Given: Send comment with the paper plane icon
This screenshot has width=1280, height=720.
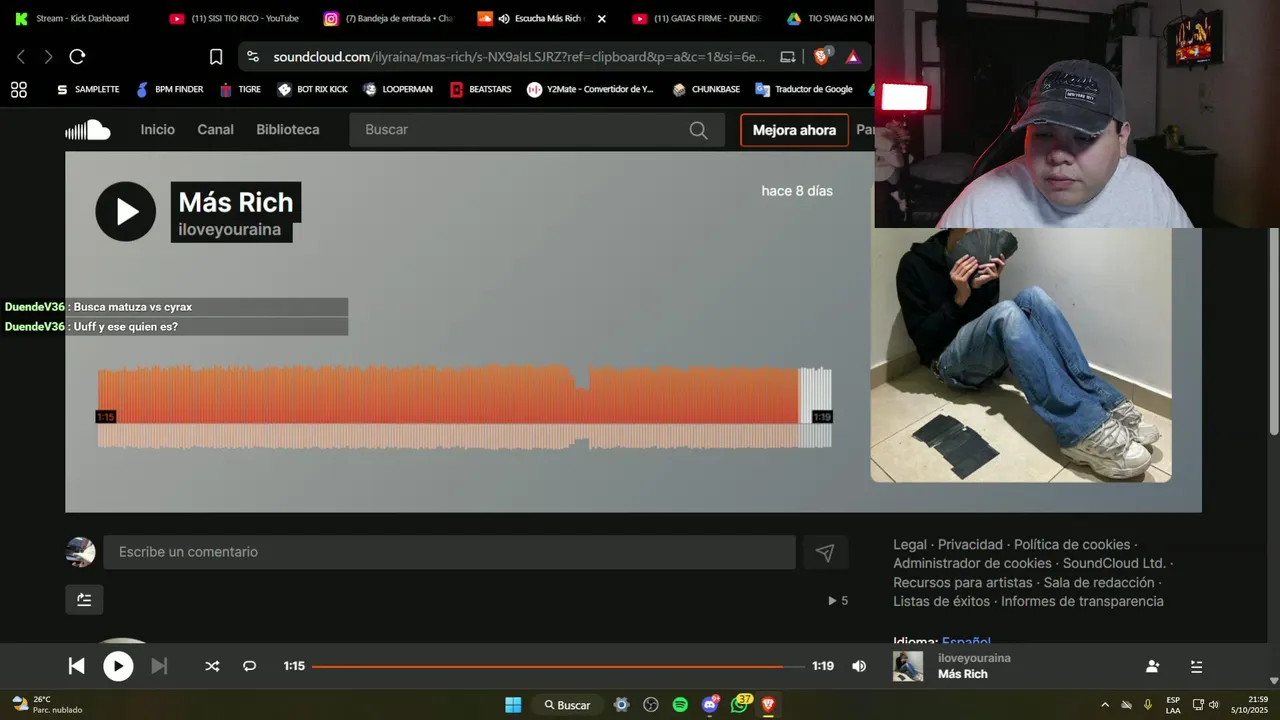Looking at the screenshot, I should click(x=825, y=552).
